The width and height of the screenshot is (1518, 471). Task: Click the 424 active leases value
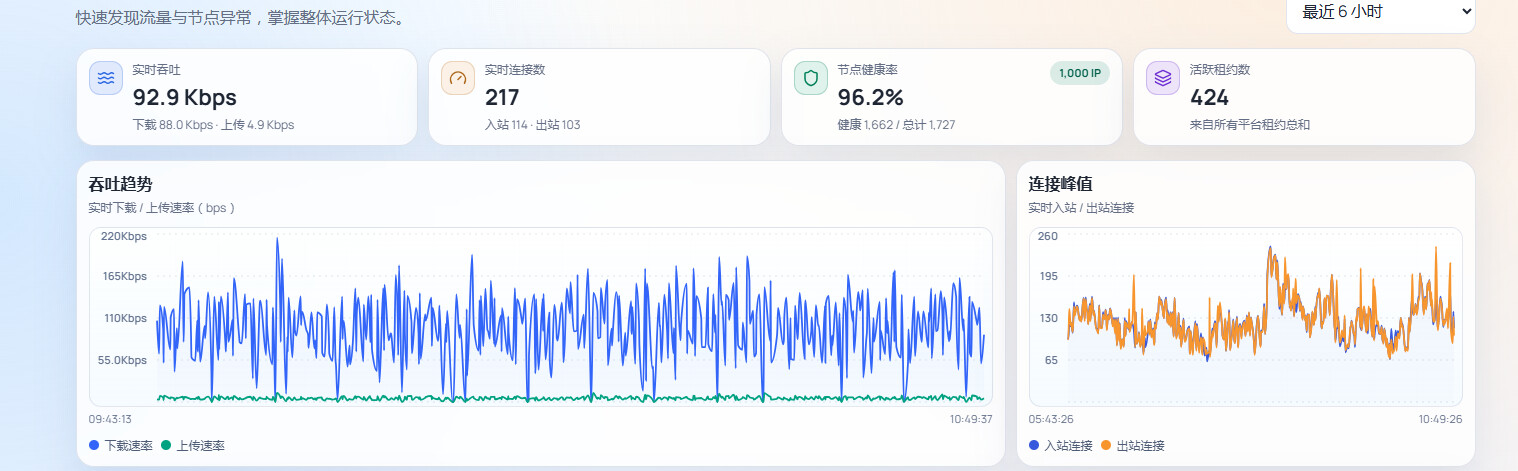tap(1210, 98)
